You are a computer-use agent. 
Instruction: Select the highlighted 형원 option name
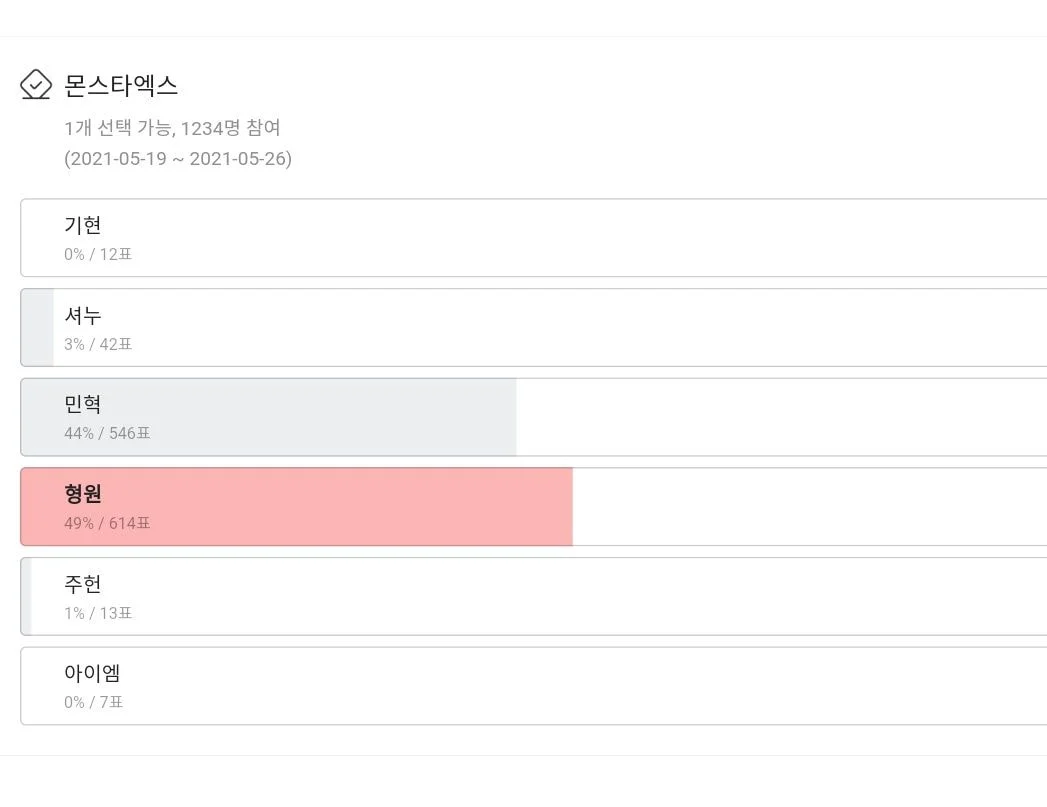[83, 494]
